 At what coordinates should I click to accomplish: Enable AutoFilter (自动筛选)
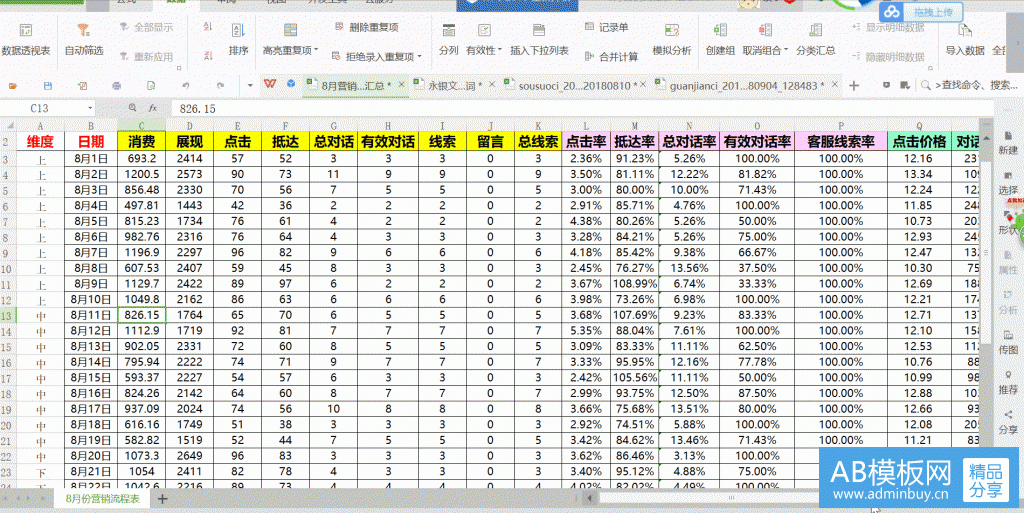(x=84, y=40)
